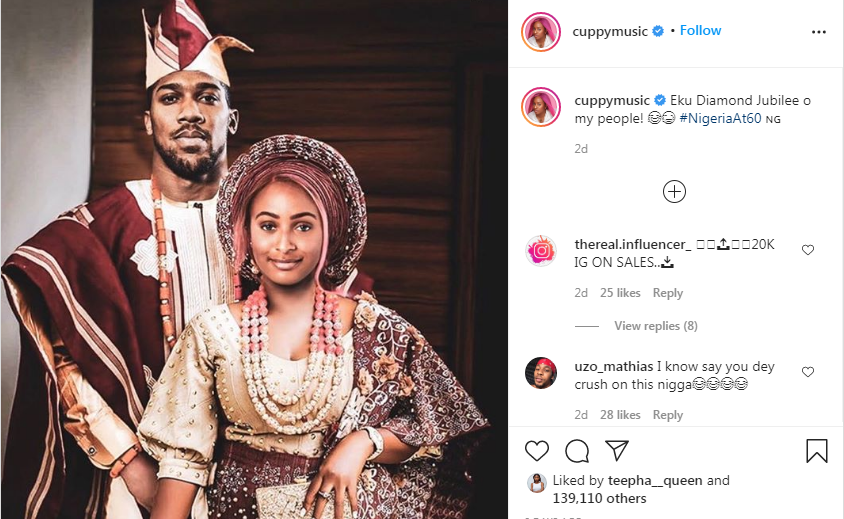
Task: Open thereal.influencer_ profile avatar
Action: click(x=541, y=251)
